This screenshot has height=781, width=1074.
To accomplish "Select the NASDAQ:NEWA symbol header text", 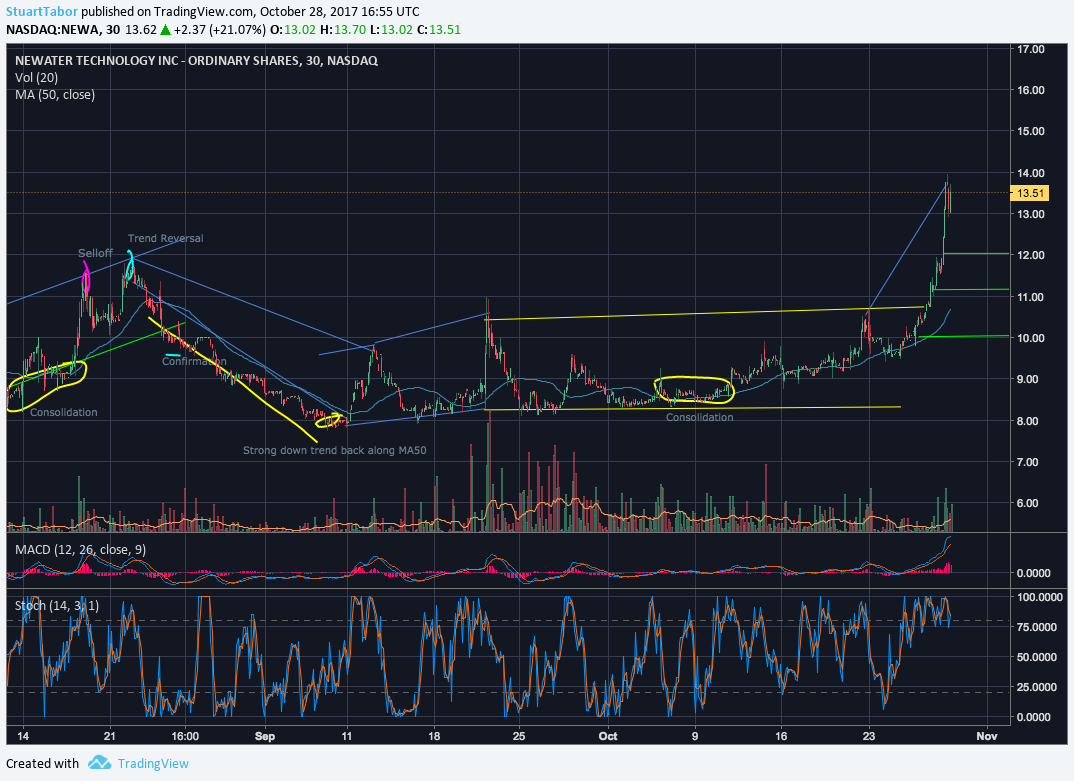I will pyautogui.click(x=53, y=29).
